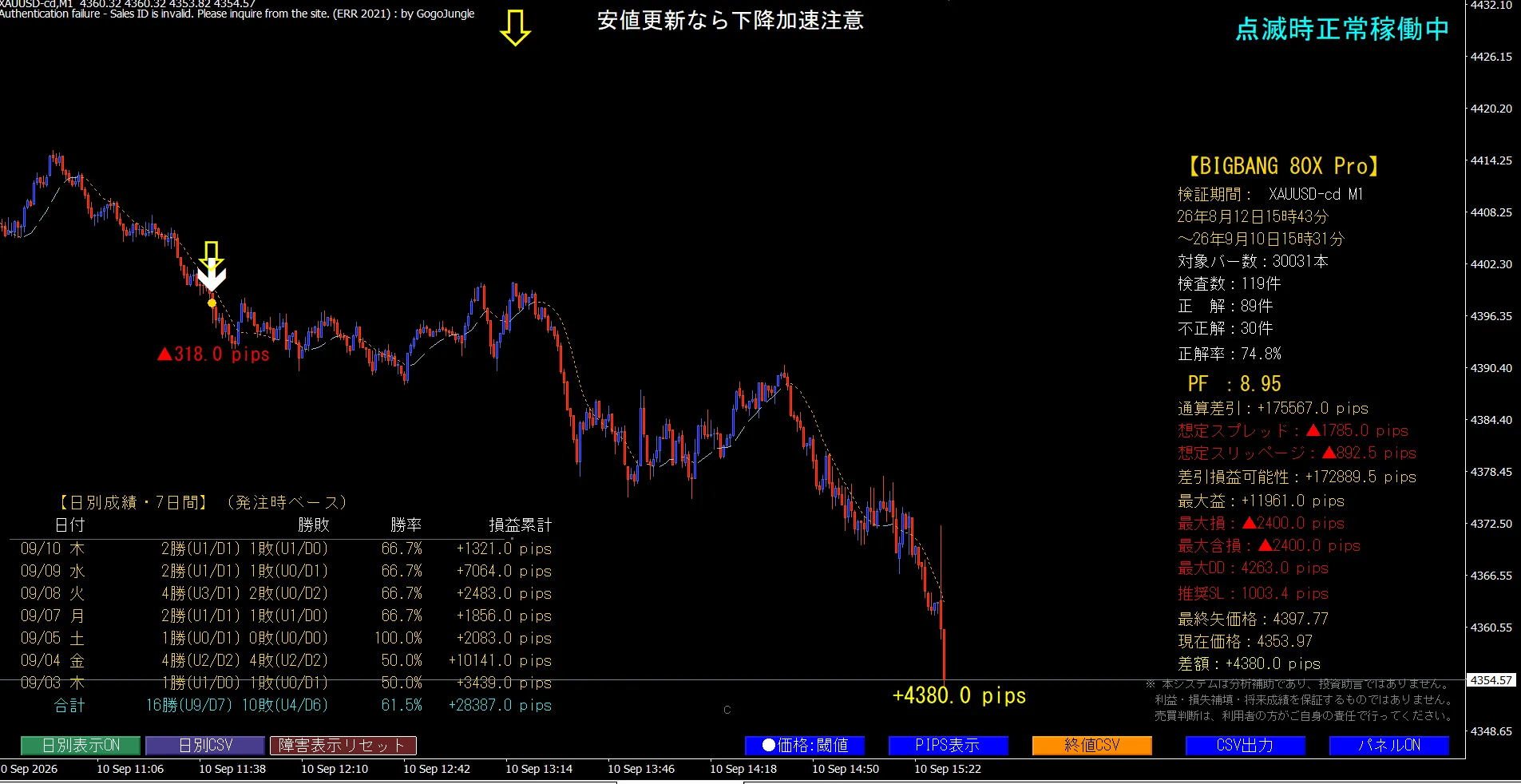The width and height of the screenshot is (1521, 784).
Task: Click the red triangle 318.0 pips label
Action: [214, 354]
